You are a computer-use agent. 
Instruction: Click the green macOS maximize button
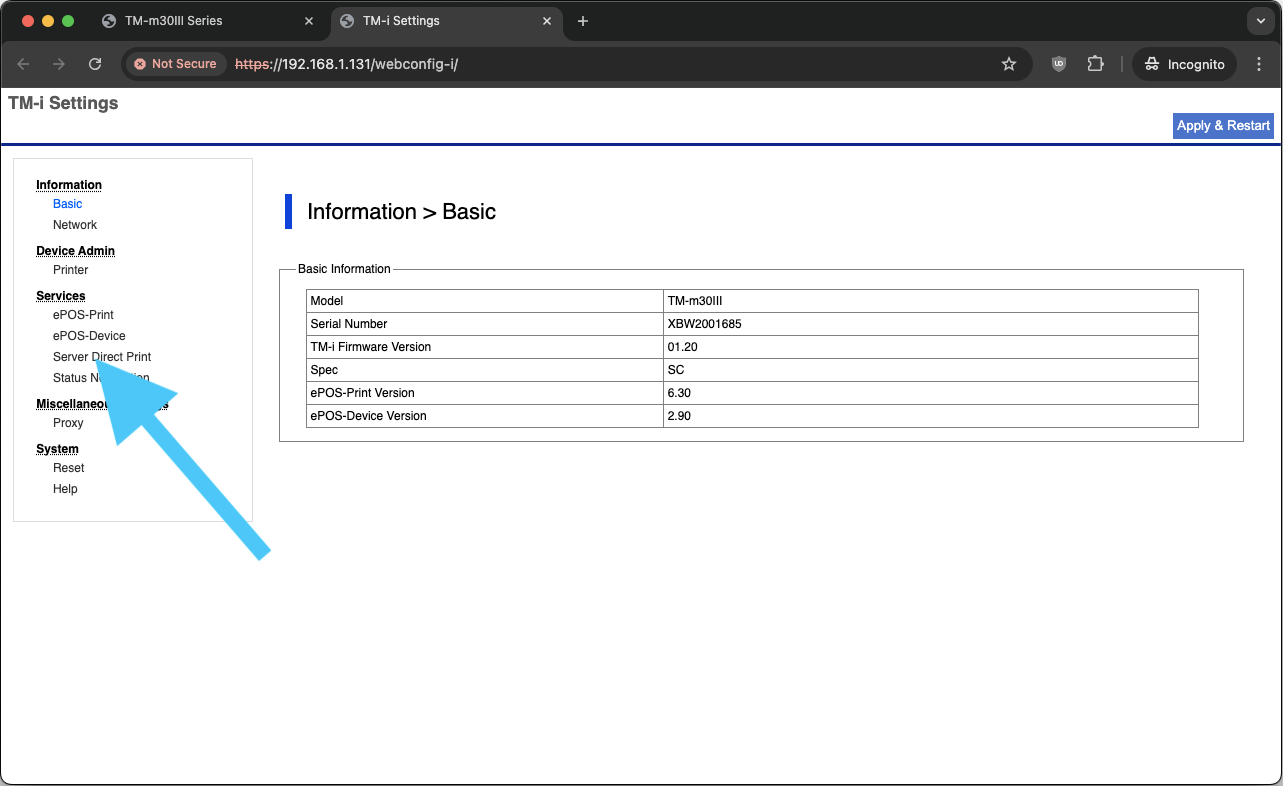pyautogui.click(x=68, y=21)
